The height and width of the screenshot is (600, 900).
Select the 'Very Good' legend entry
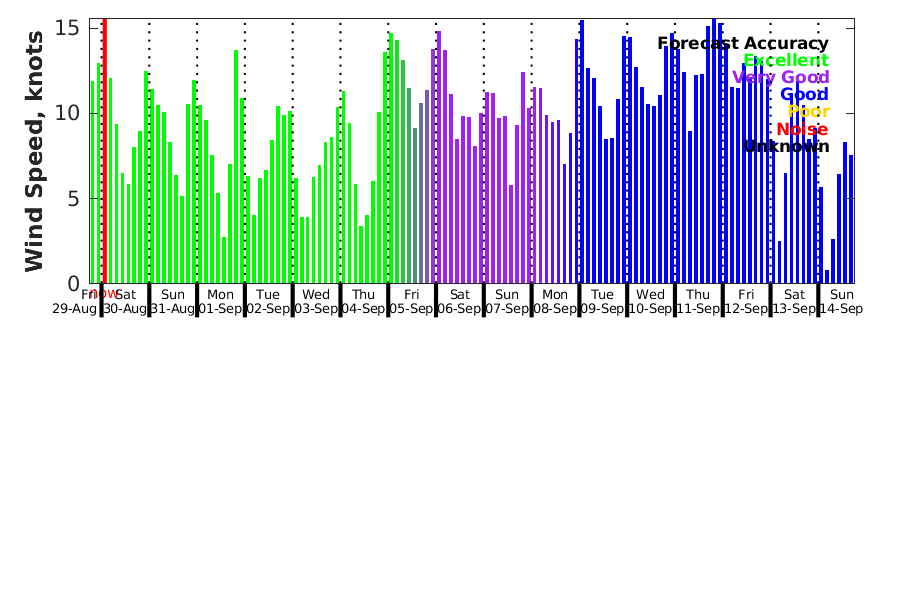pos(780,78)
